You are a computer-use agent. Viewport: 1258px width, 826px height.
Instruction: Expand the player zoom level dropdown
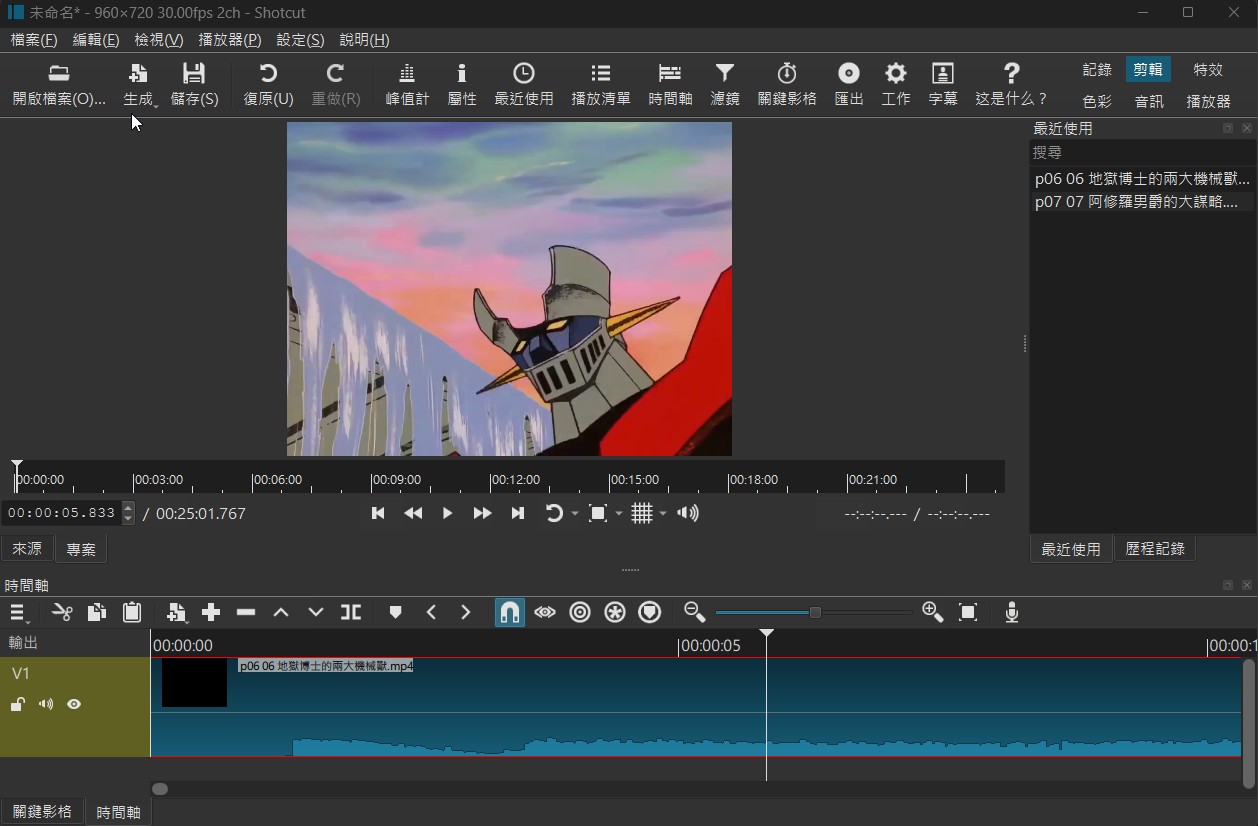point(619,514)
